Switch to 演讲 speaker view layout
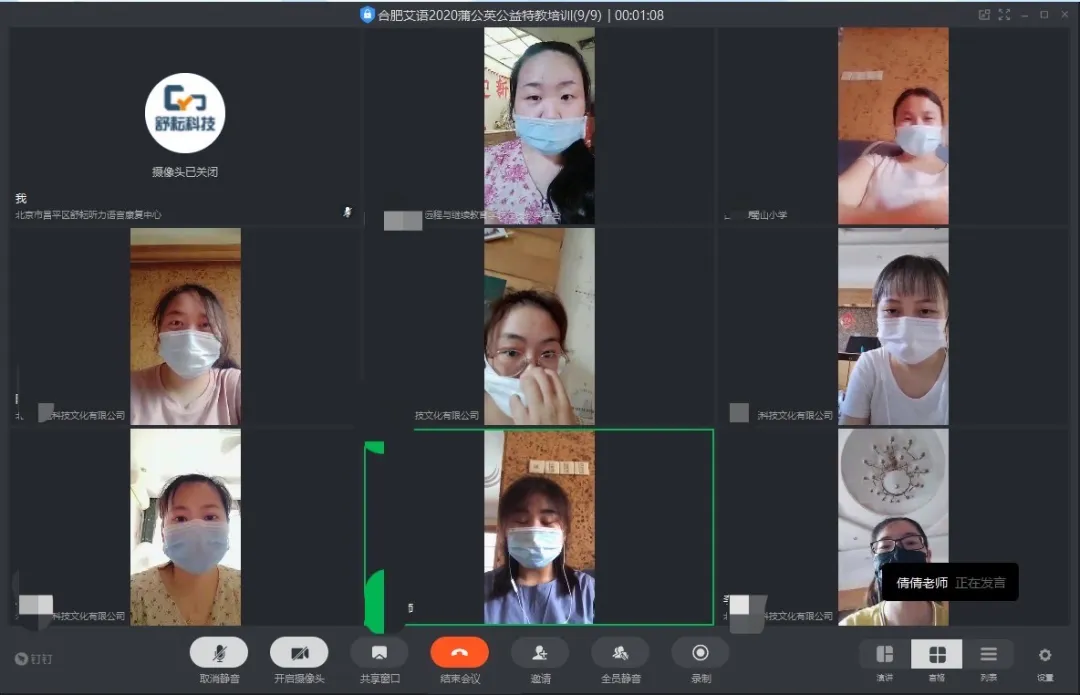Viewport: 1080px width, 695px height. (885, 655)
